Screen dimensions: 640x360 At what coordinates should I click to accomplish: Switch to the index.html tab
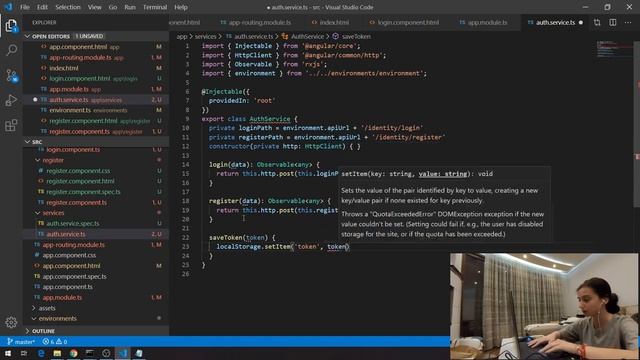tap(330, 22)
